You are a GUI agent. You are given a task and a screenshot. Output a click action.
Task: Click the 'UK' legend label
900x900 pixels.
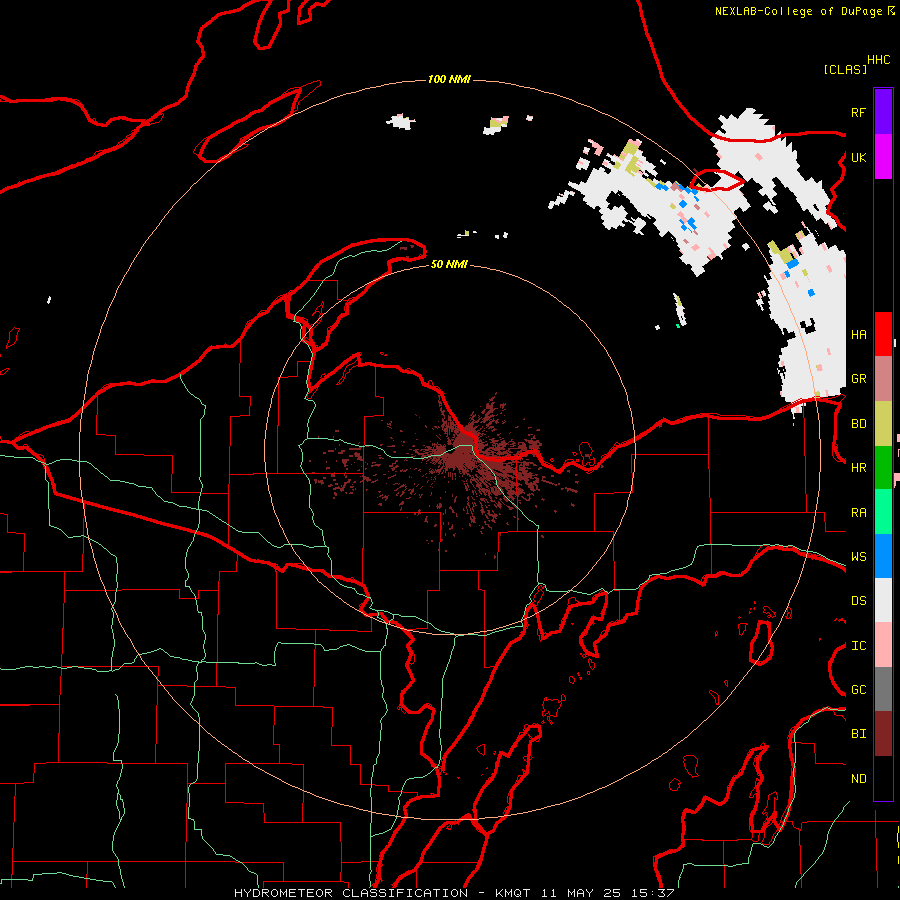click(858, 158)
